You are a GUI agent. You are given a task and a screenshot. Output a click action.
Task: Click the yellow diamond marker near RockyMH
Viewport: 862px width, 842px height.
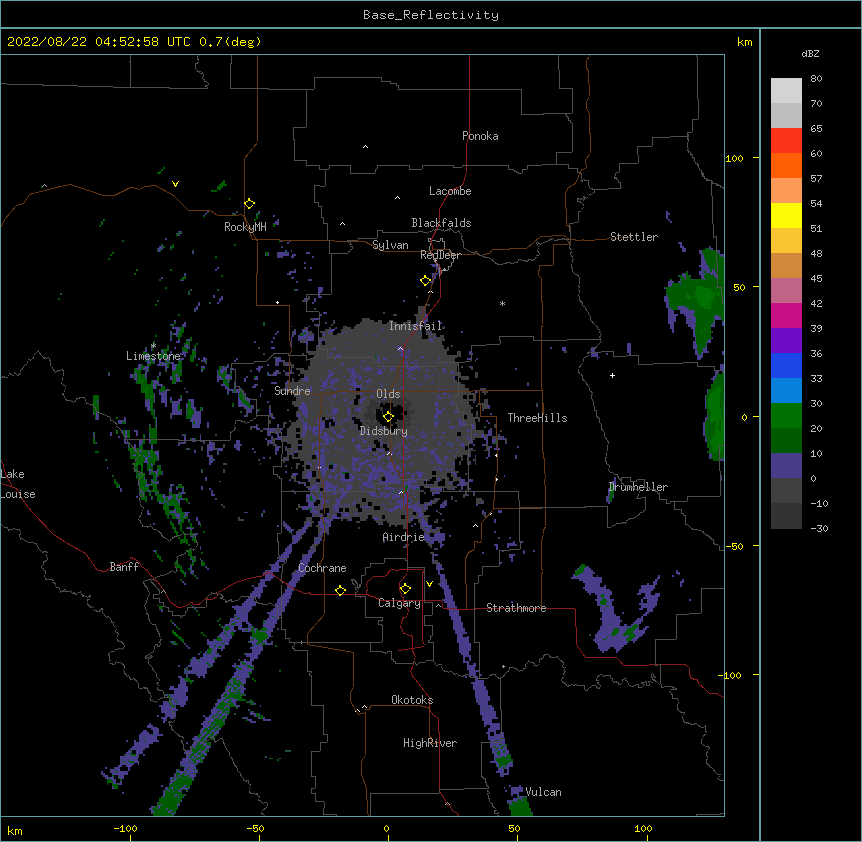pos(250,204)
